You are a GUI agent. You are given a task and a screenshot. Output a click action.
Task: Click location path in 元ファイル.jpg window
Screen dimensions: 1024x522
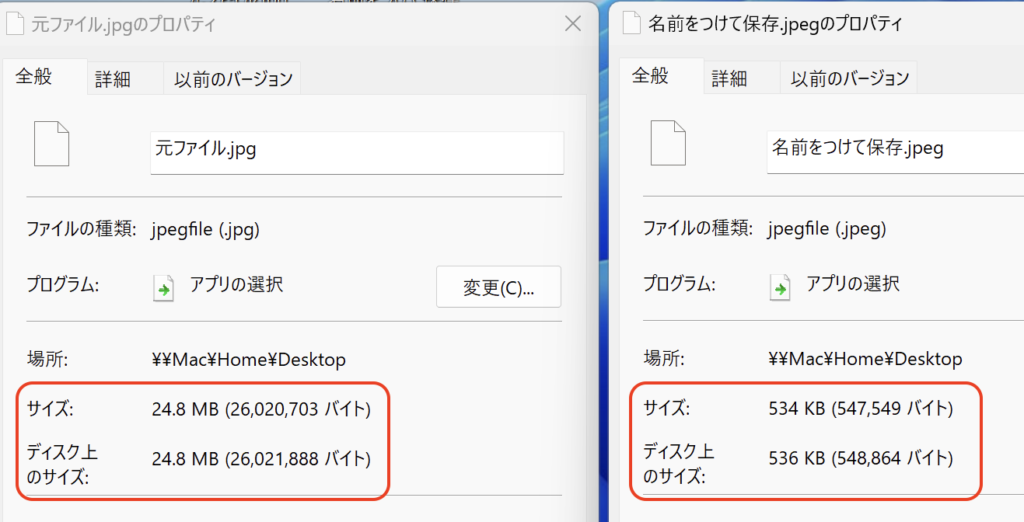pyautogui.click(x=248, y=359)
